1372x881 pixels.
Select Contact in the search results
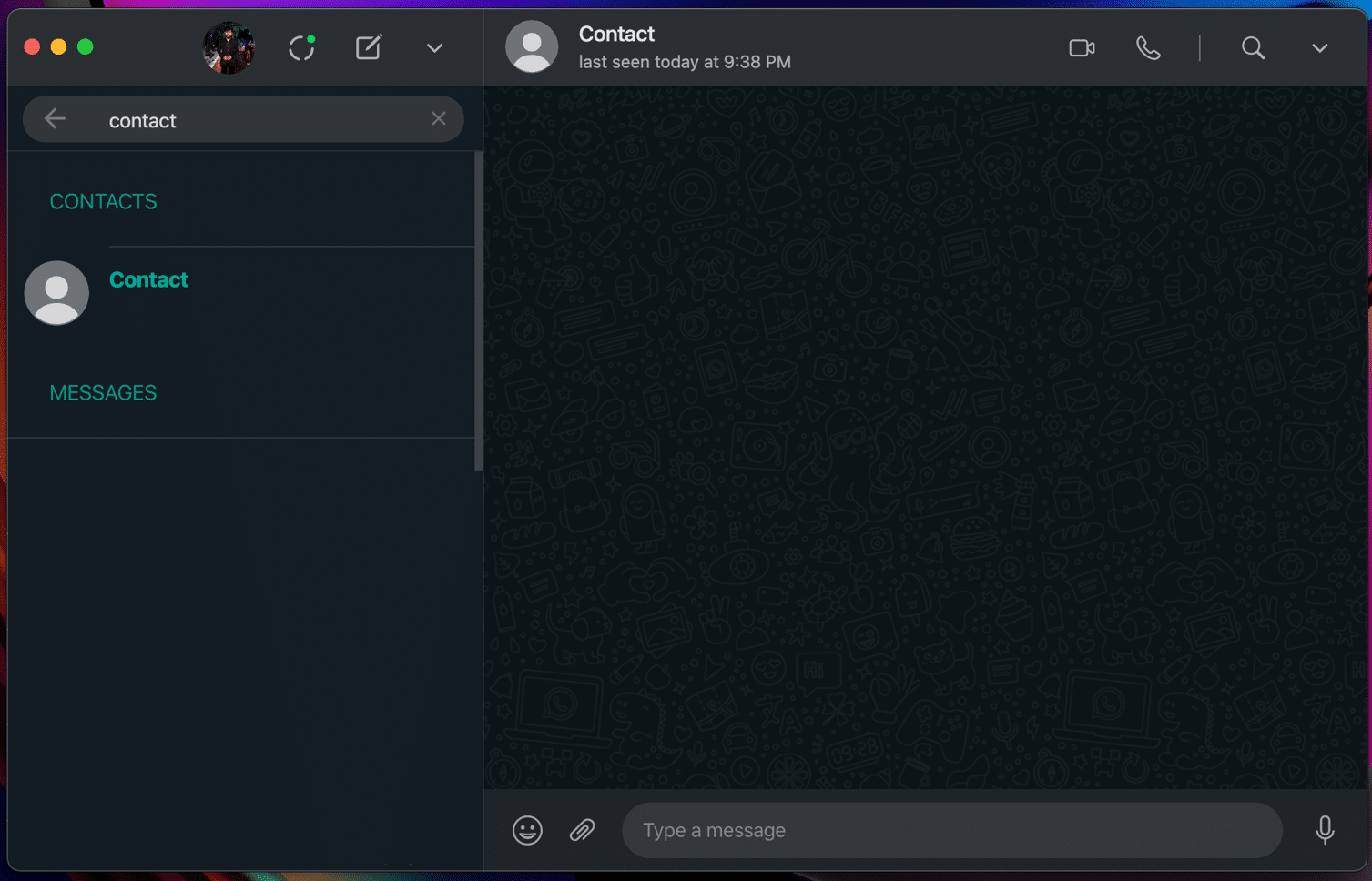click(x=149, y=280)
